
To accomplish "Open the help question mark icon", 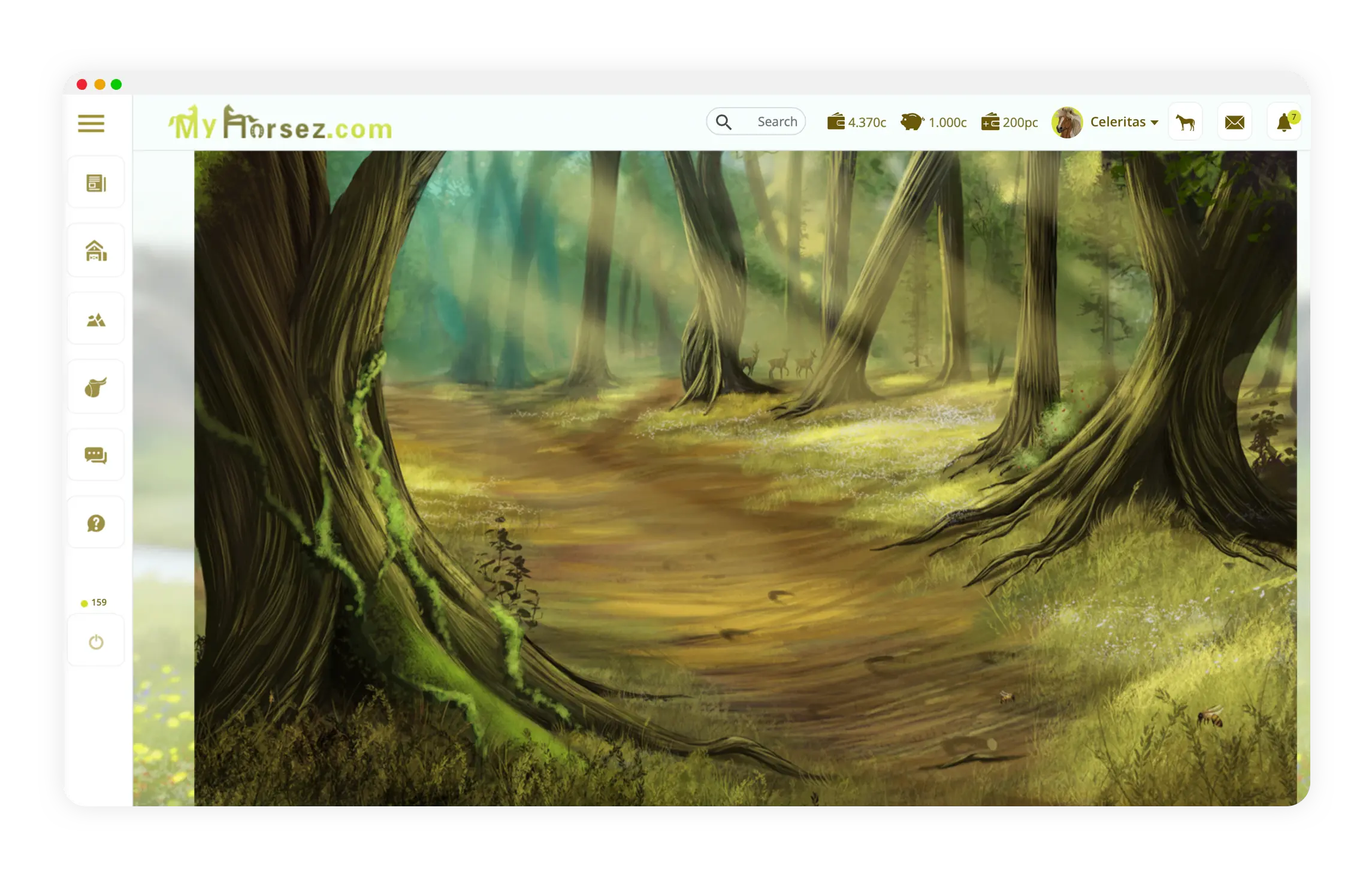I will click(x=96, y=522).
